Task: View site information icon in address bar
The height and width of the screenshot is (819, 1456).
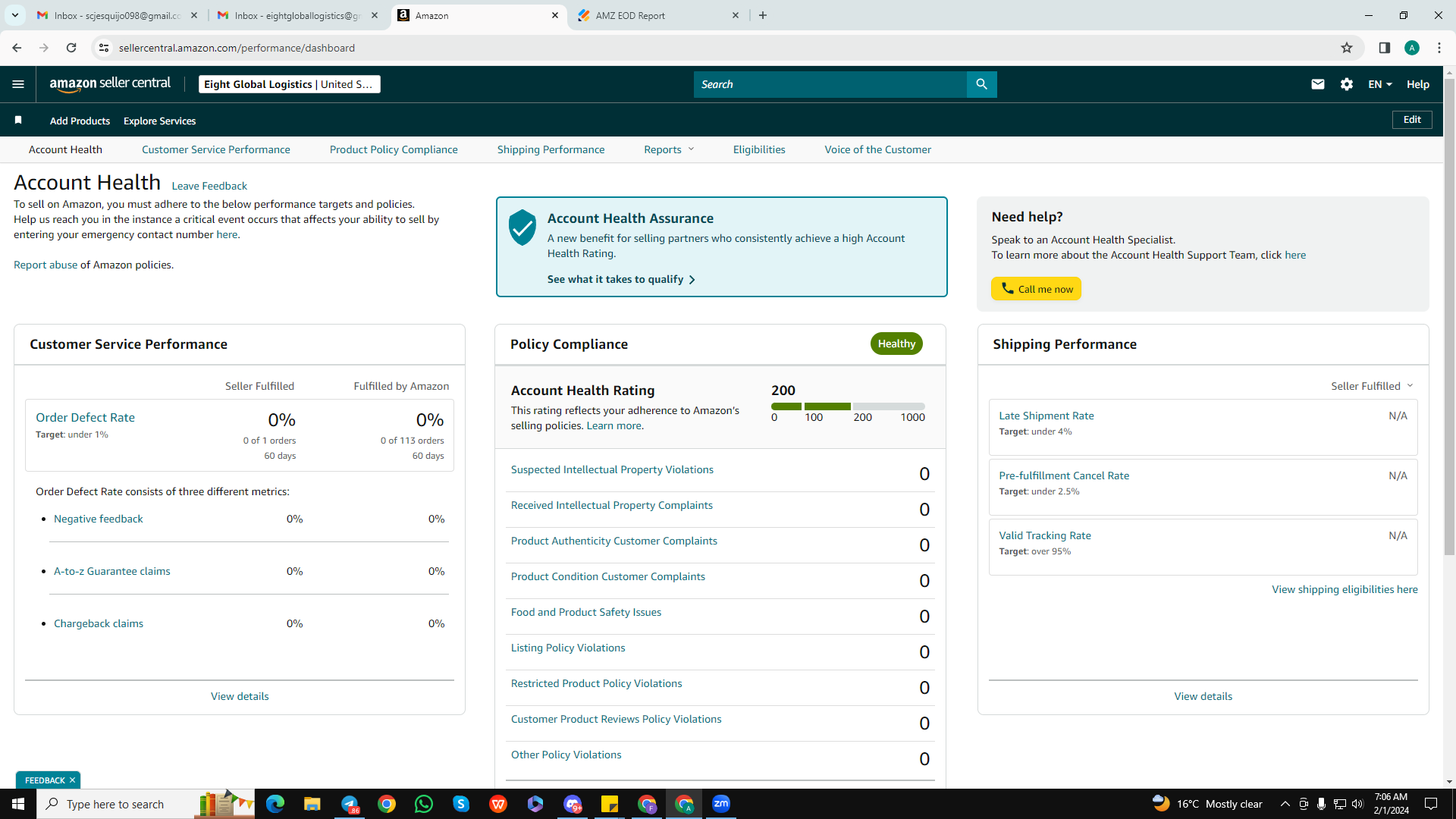Action: (x=104, y=48)
